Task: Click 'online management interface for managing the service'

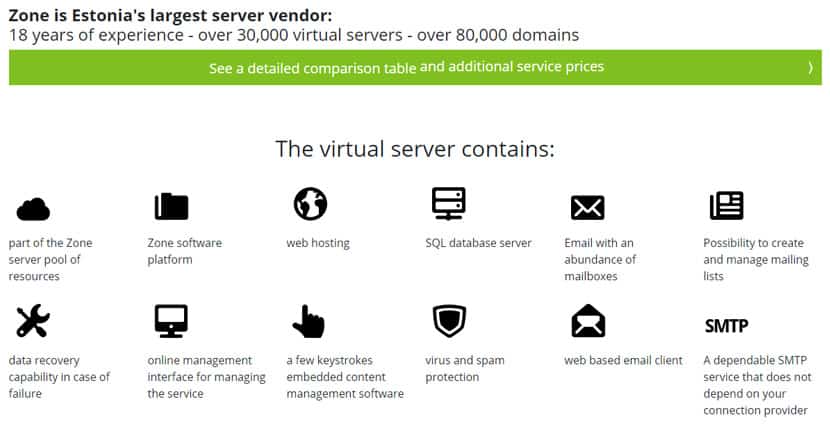Action: pyautogui.click(x=206, y=377)
